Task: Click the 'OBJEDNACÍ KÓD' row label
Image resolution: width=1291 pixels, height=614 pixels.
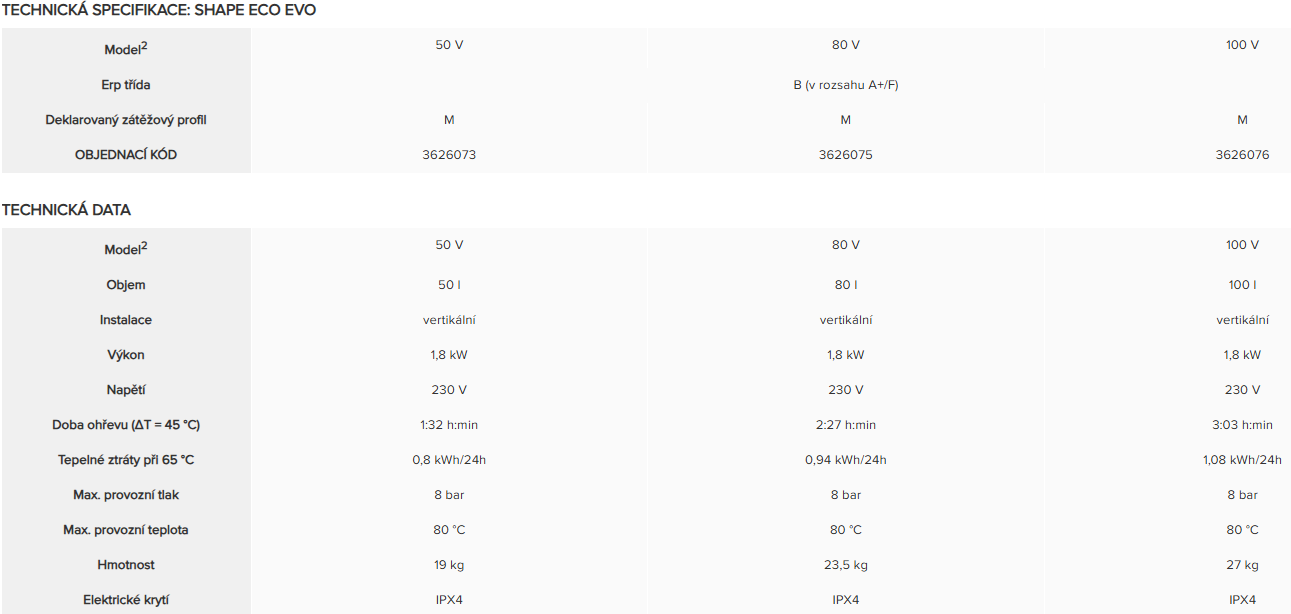Action: tap(126, 155)
